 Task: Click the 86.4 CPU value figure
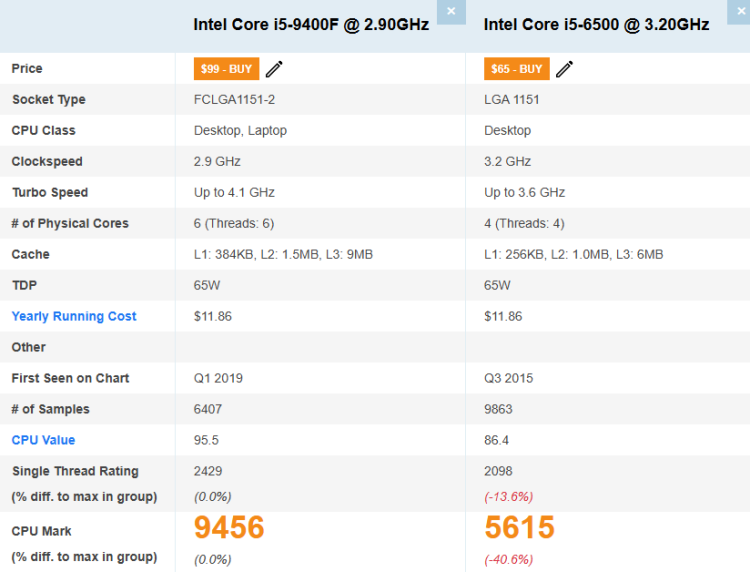point(496,440)
